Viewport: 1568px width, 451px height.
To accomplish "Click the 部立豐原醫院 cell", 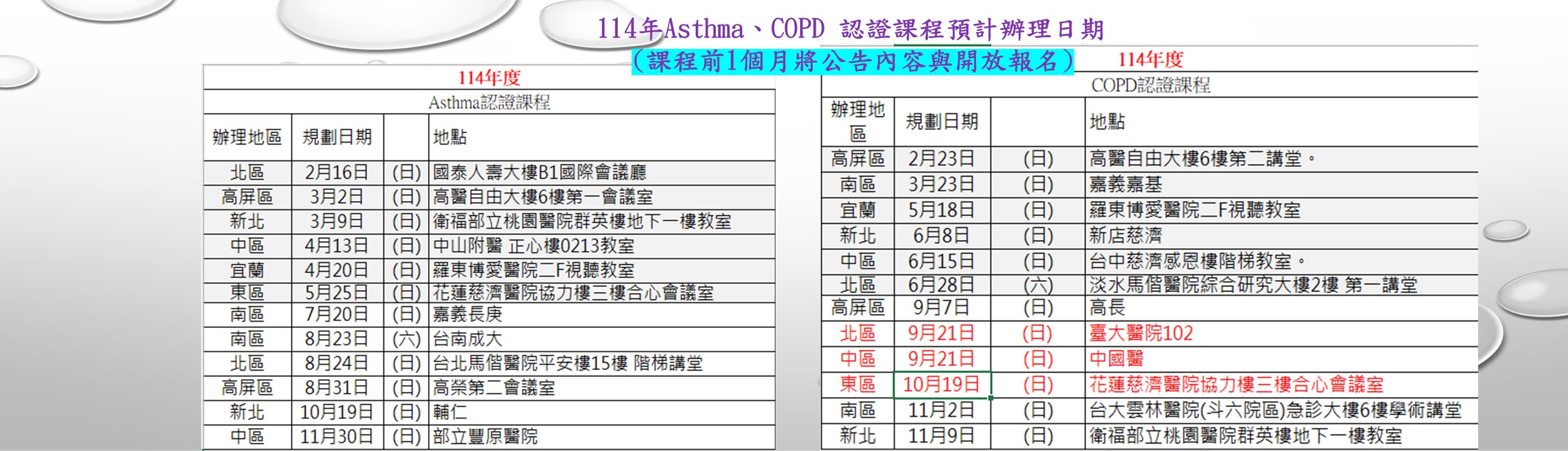I will pos(485,437).
